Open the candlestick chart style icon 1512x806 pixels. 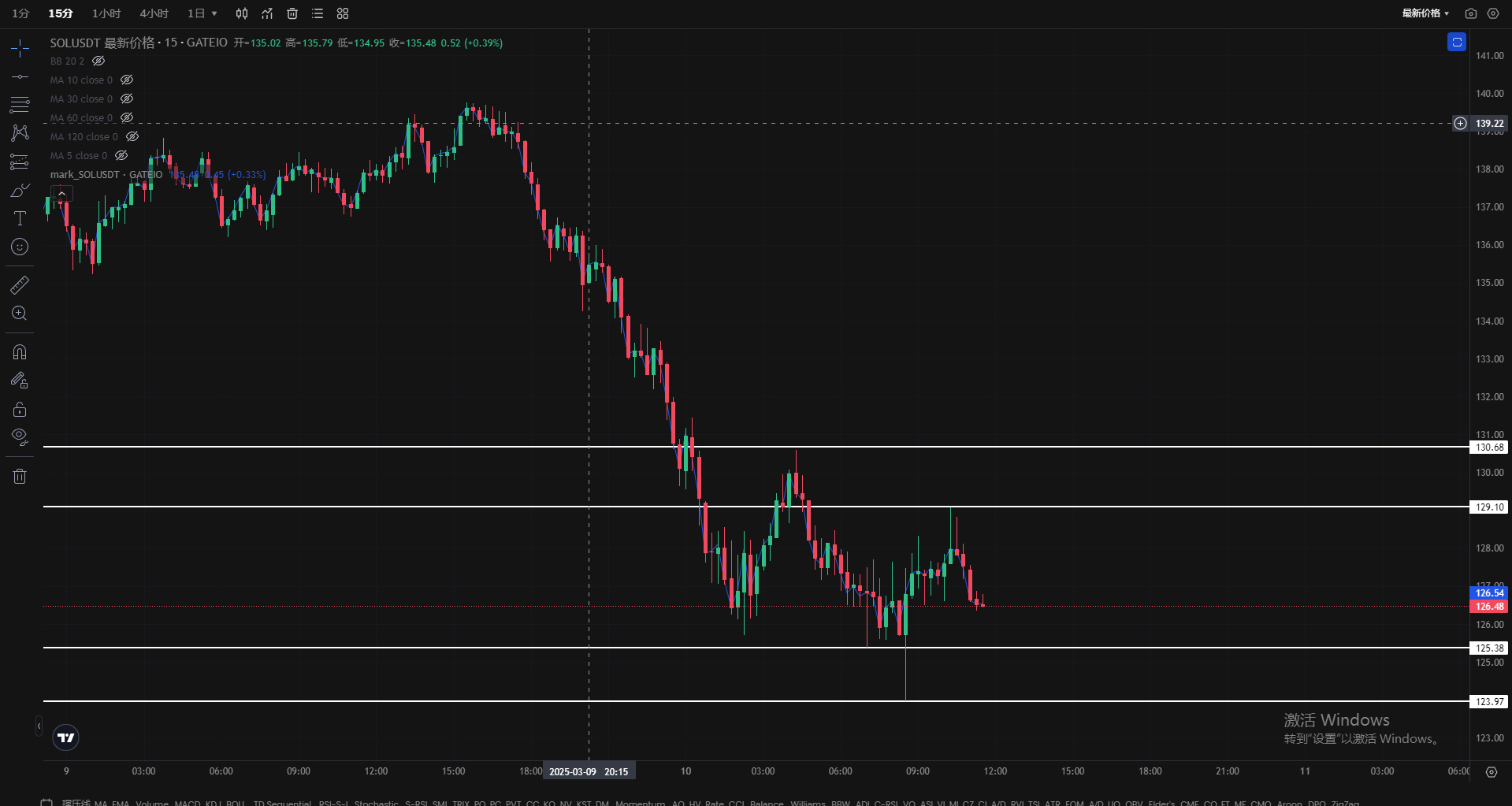point(242,13)
